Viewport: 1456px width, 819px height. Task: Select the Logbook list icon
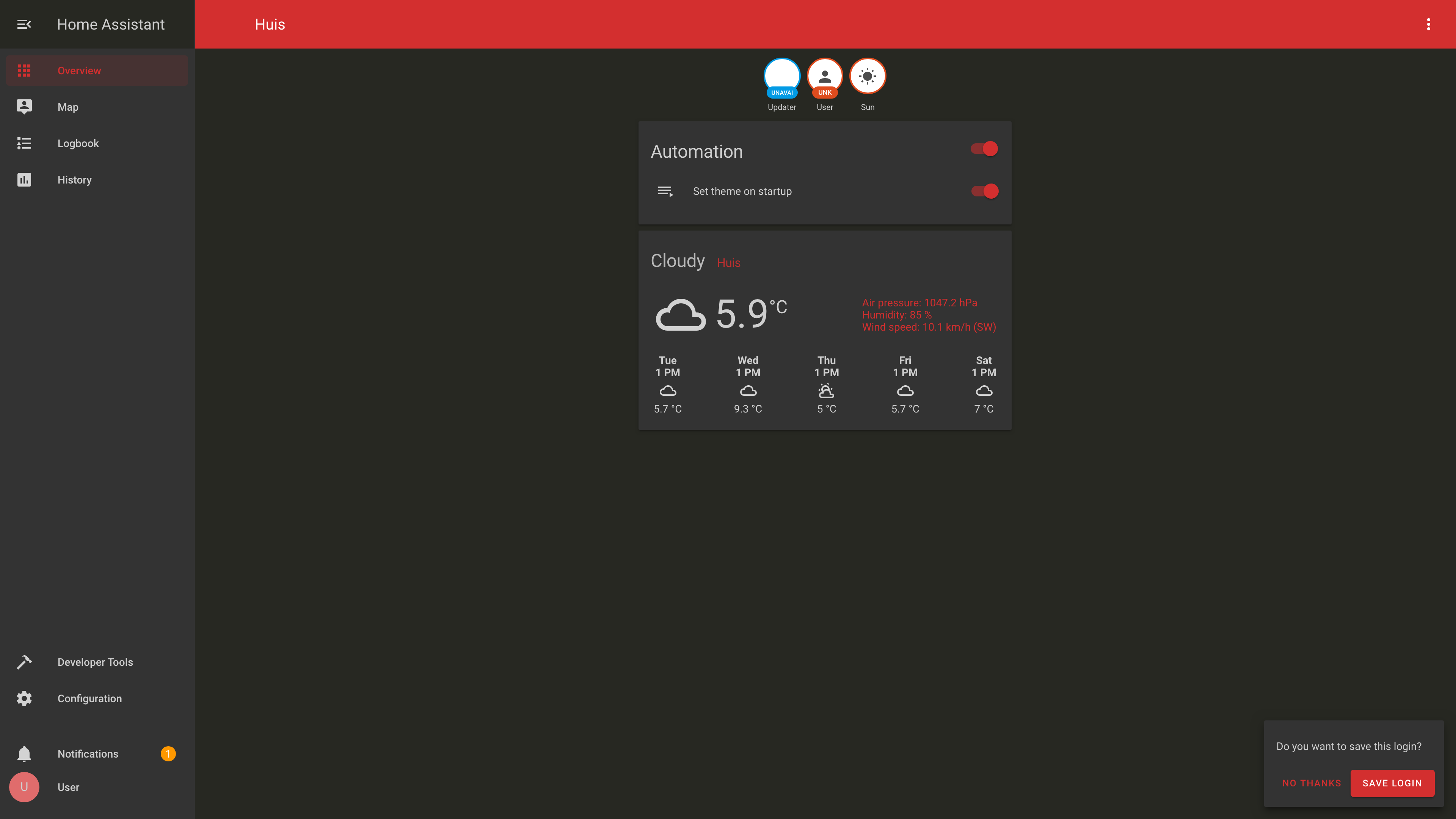click(x=24, y=143)
